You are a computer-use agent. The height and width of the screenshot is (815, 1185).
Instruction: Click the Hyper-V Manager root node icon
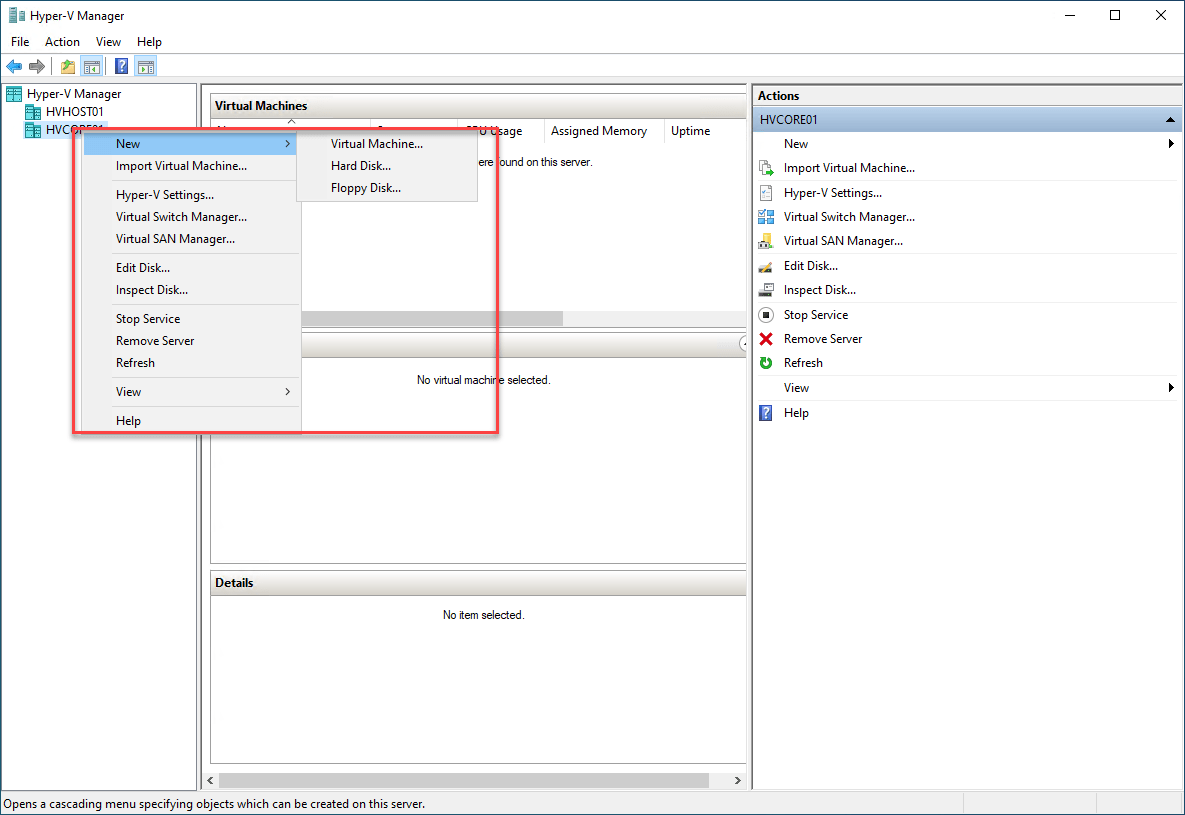click(x=14, y=94)
